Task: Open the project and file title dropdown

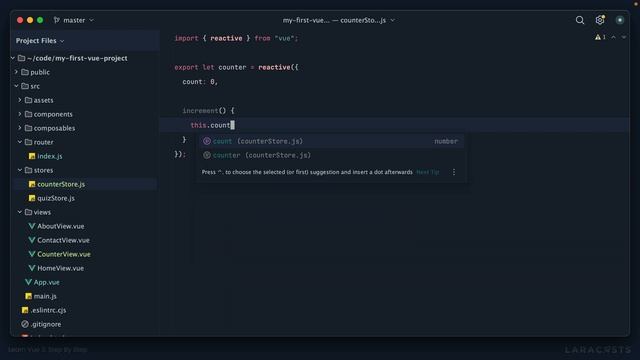Action: tap(339, 20)
